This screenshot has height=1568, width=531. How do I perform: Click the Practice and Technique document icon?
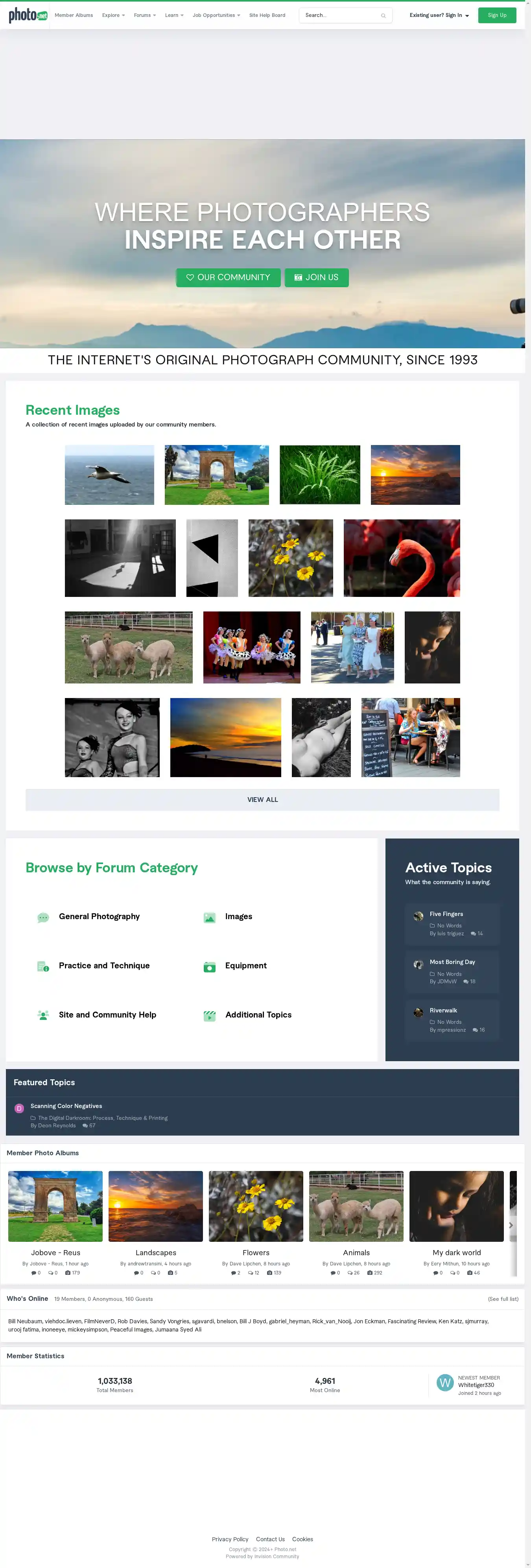coord(43,967)
